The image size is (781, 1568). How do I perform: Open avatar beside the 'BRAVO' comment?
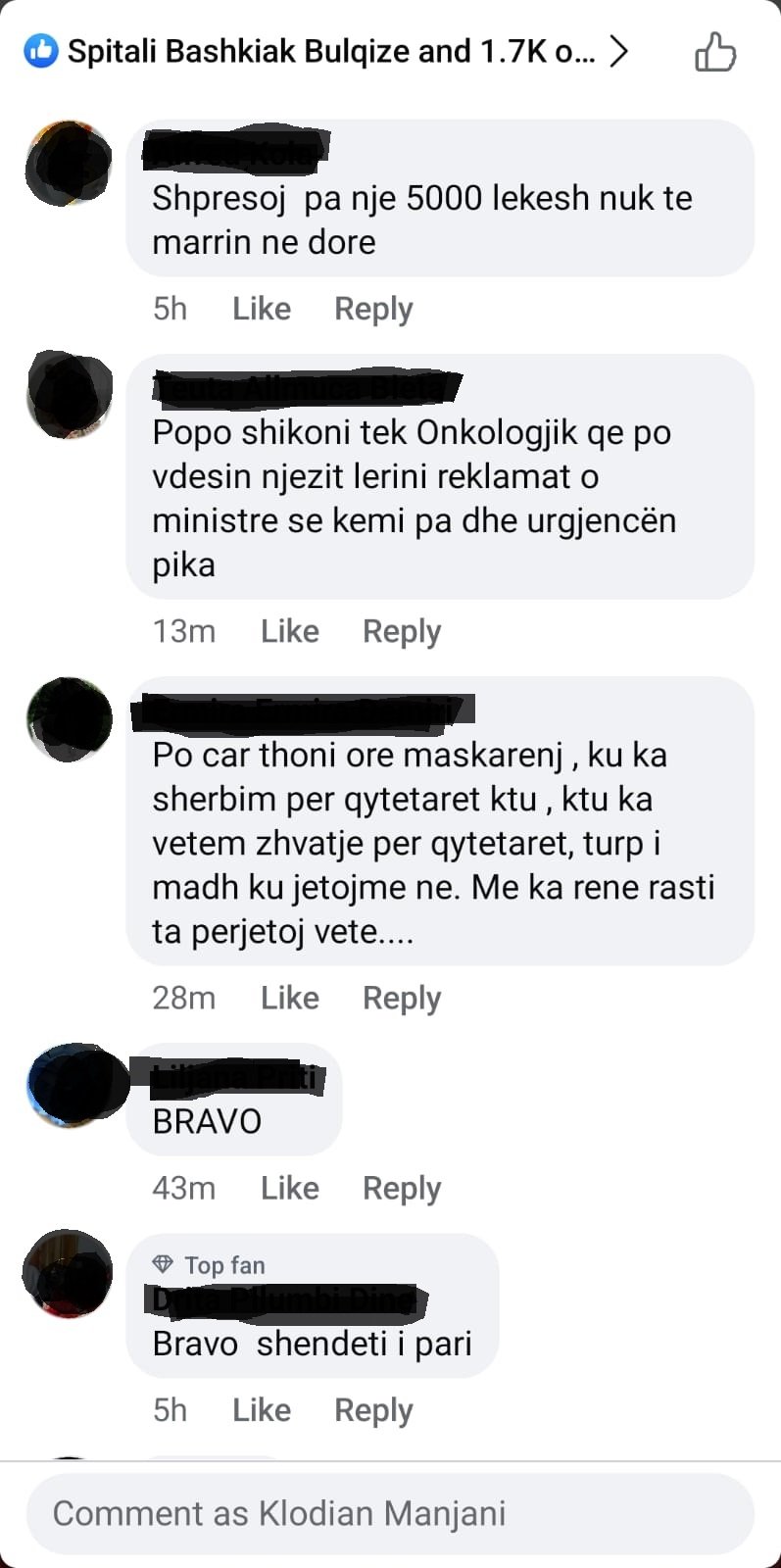point(69,1085)
